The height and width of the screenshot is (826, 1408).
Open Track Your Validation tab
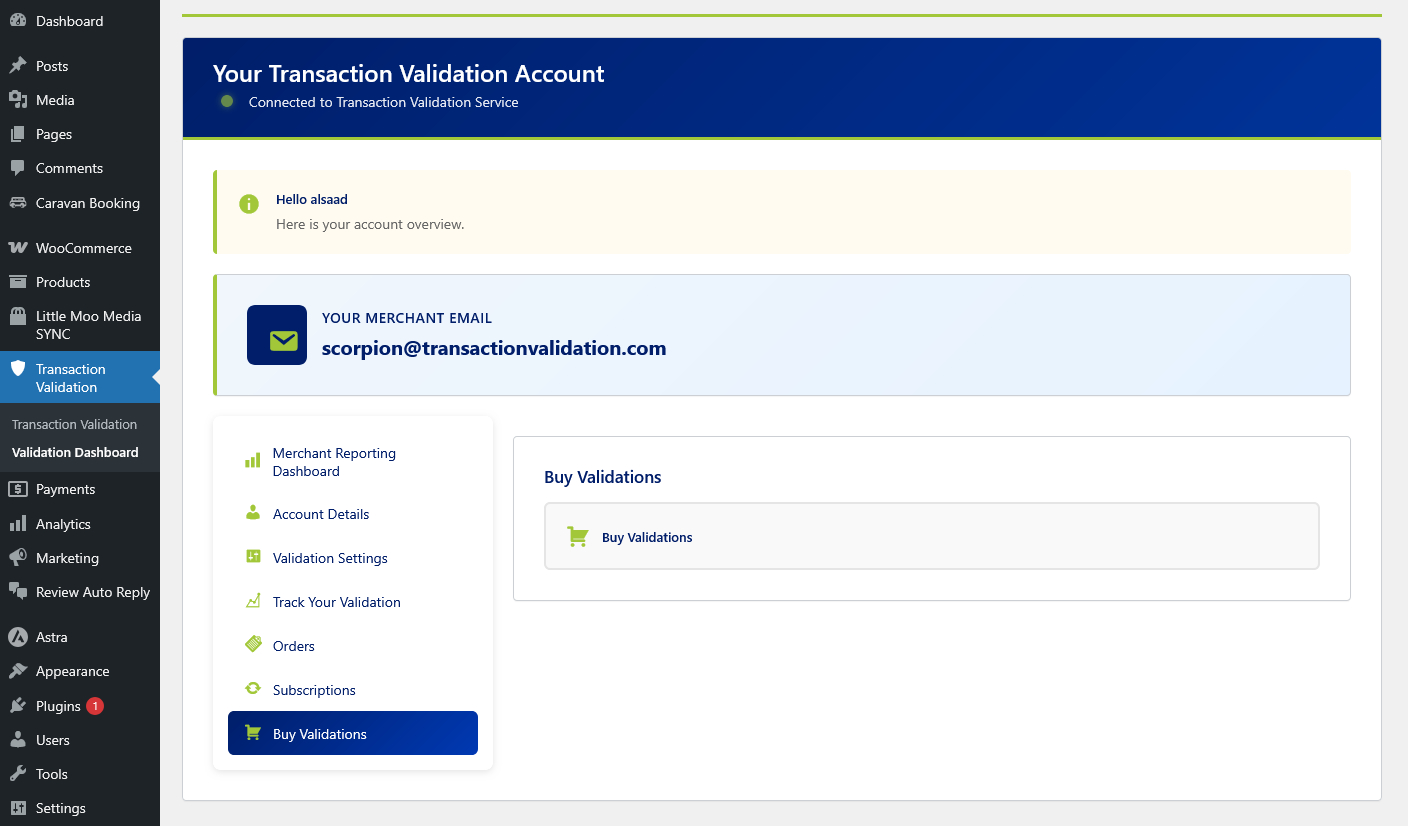pyautogui.click(x=353, y=602)
